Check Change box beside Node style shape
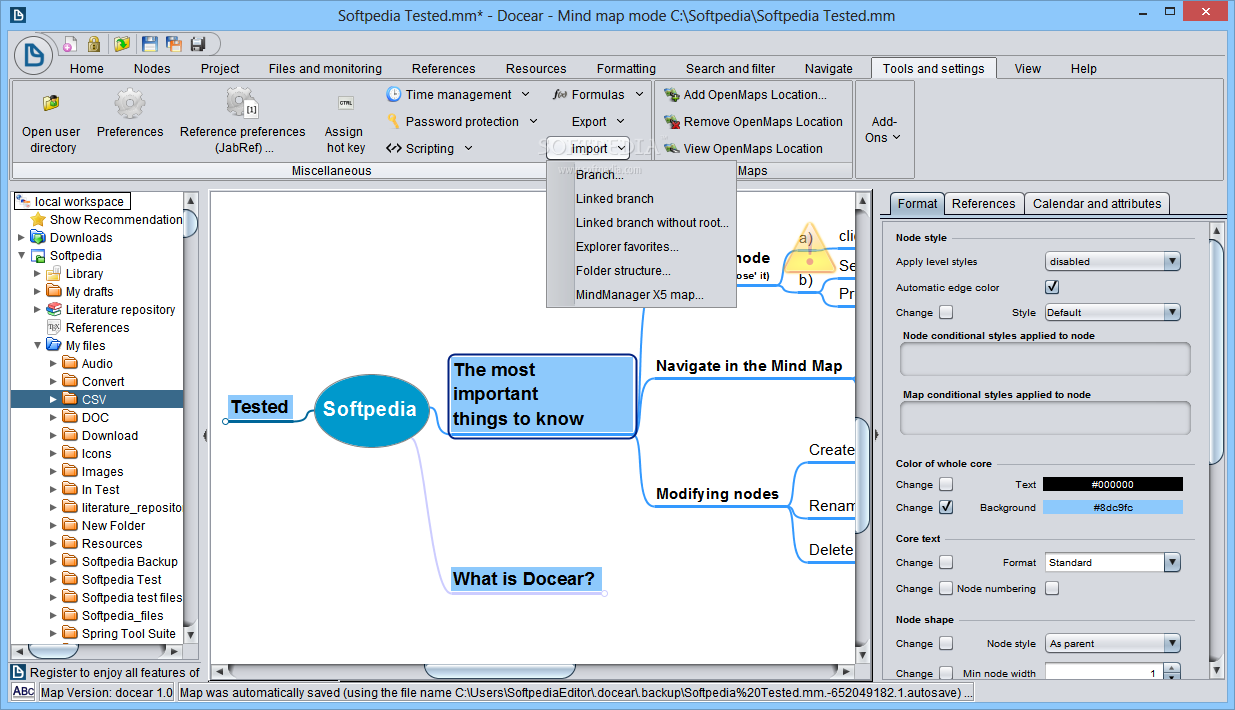The height and width of the screenshot is (710, 1235). [946, 643]
